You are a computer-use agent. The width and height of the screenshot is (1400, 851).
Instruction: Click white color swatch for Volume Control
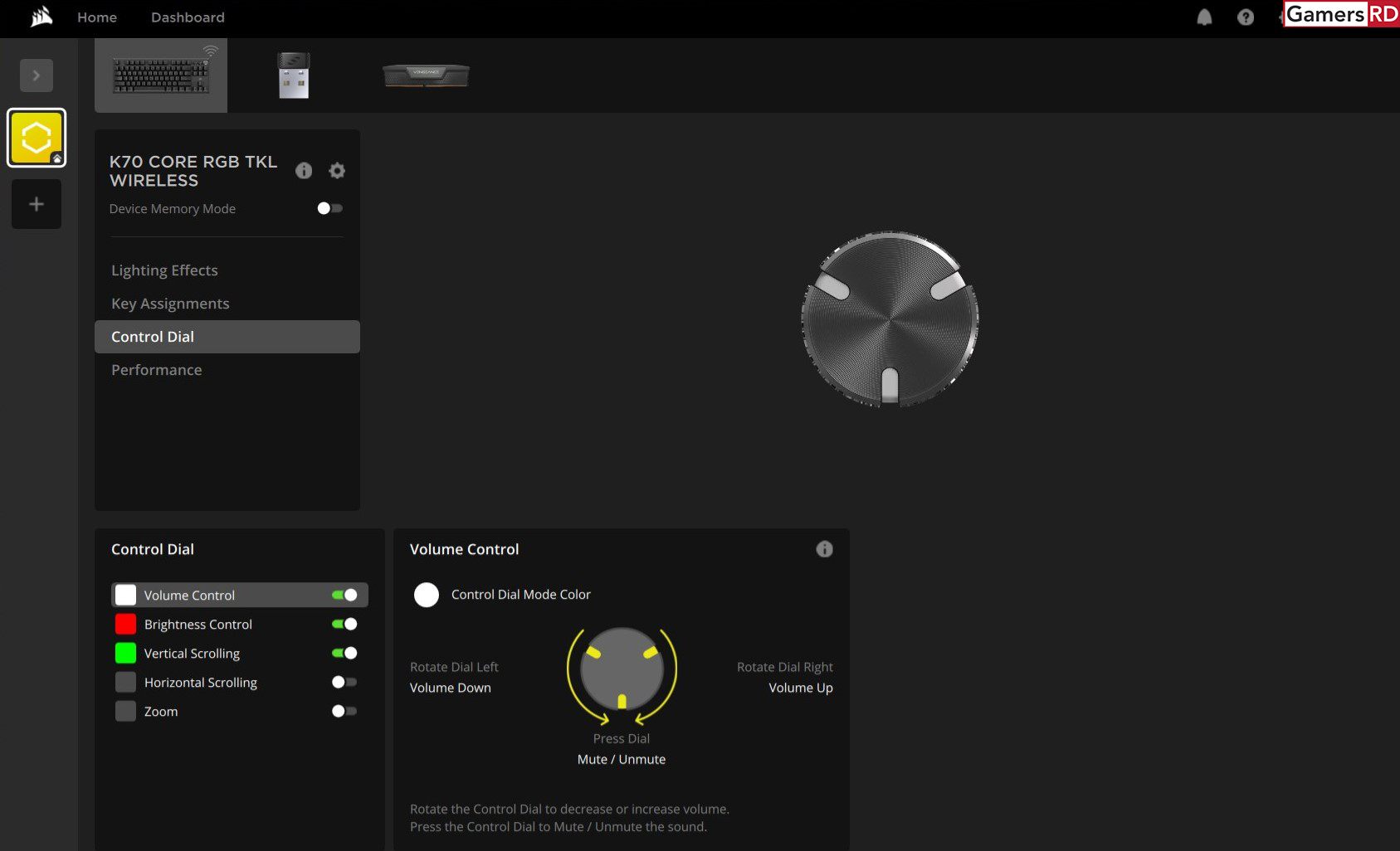(125, 595)
